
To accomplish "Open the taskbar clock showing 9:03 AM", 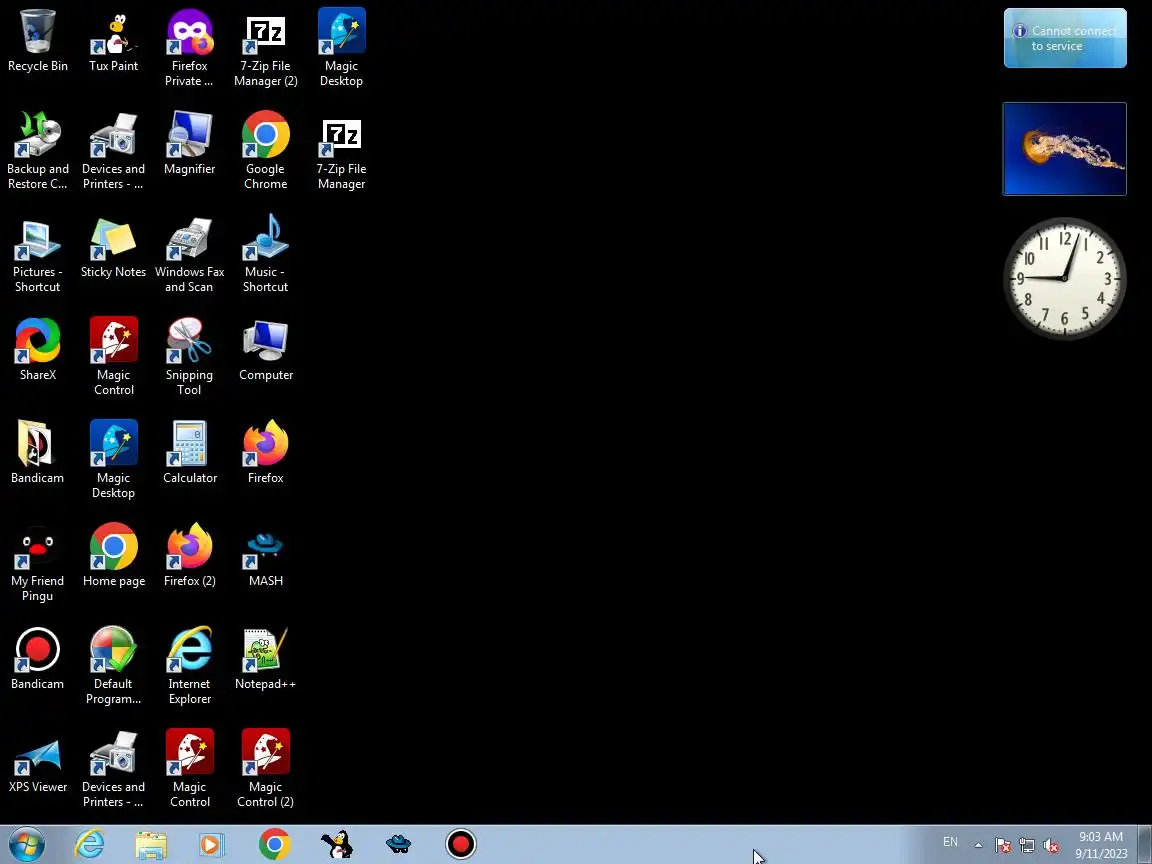I will coord(1101,845).
